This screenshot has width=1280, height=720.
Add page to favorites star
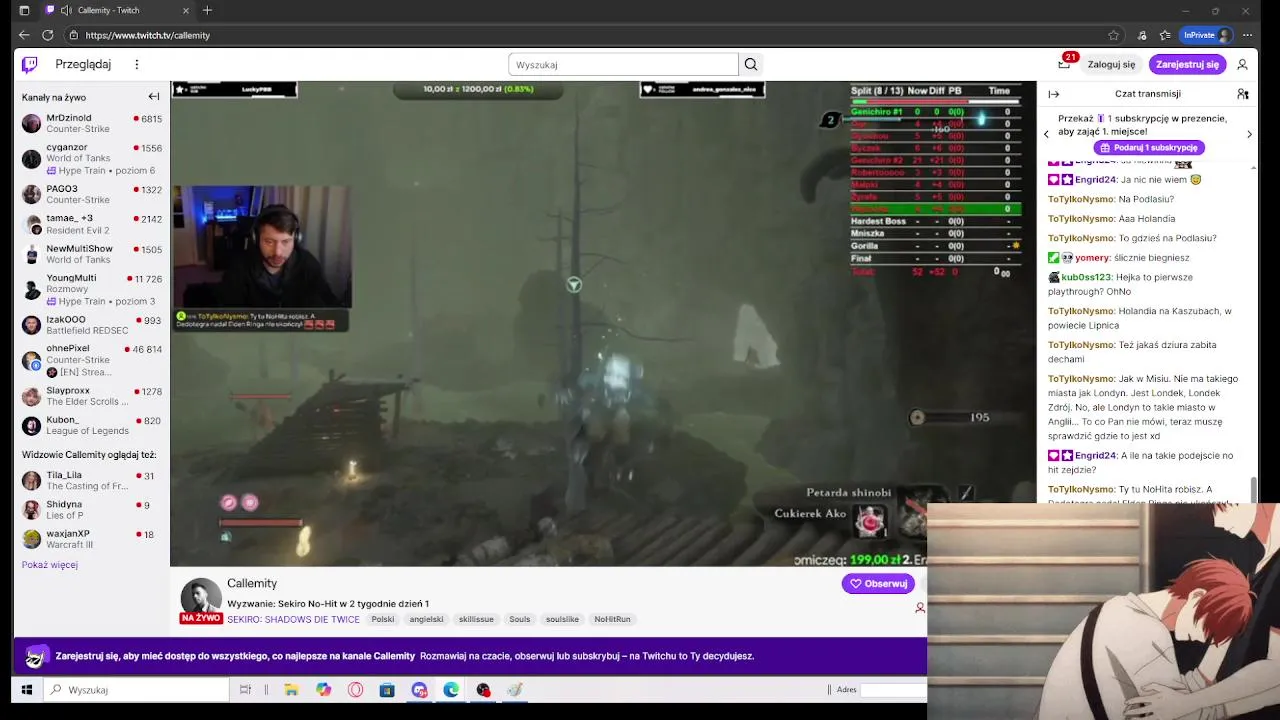pyautogui.click(x=1114, y=35)
